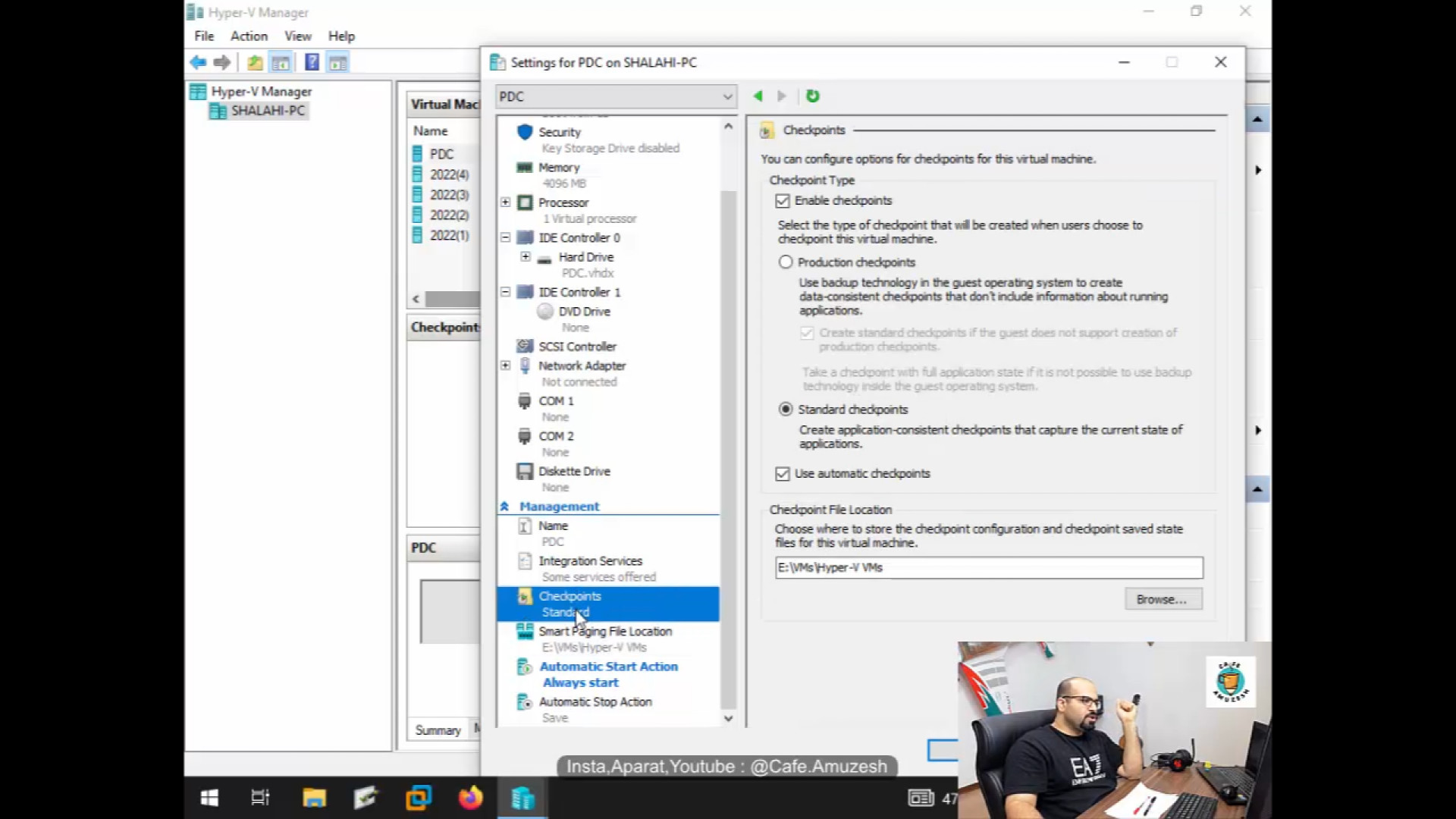1456x819 pixels.
Task: Click the Name column header in VM list
Action: tap(431, 131)
